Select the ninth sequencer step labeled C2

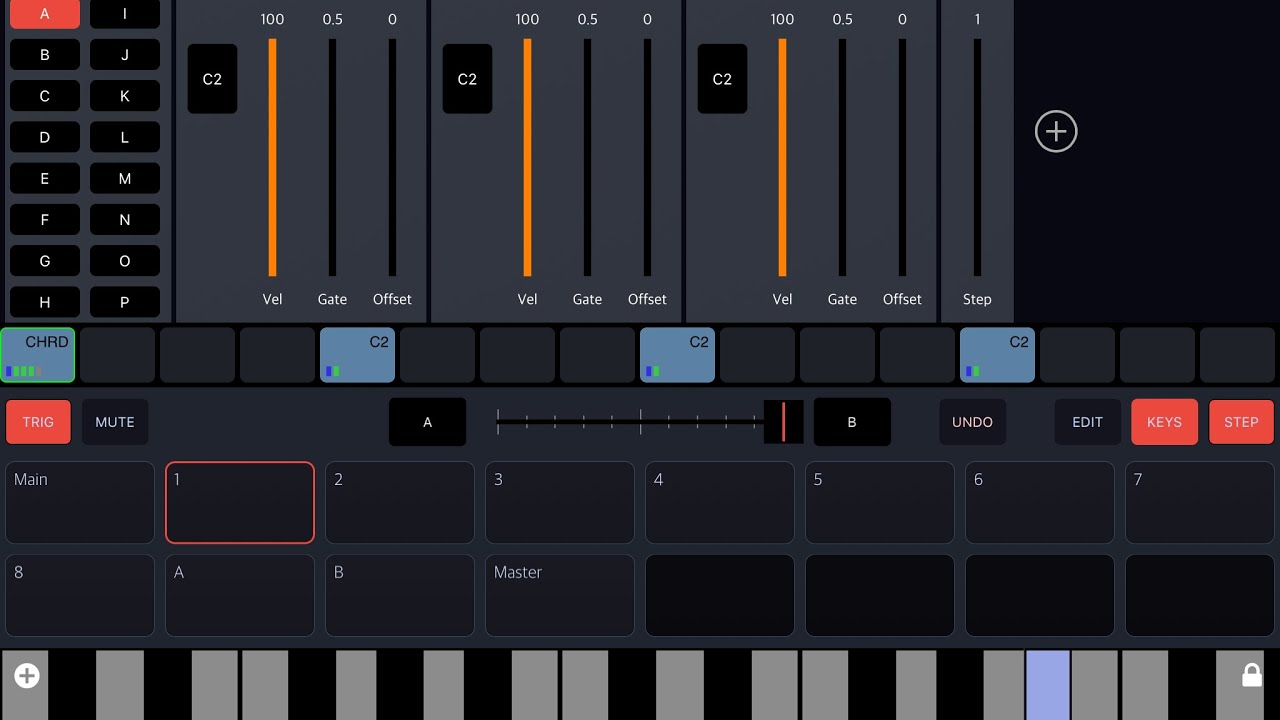pos(678,355)
